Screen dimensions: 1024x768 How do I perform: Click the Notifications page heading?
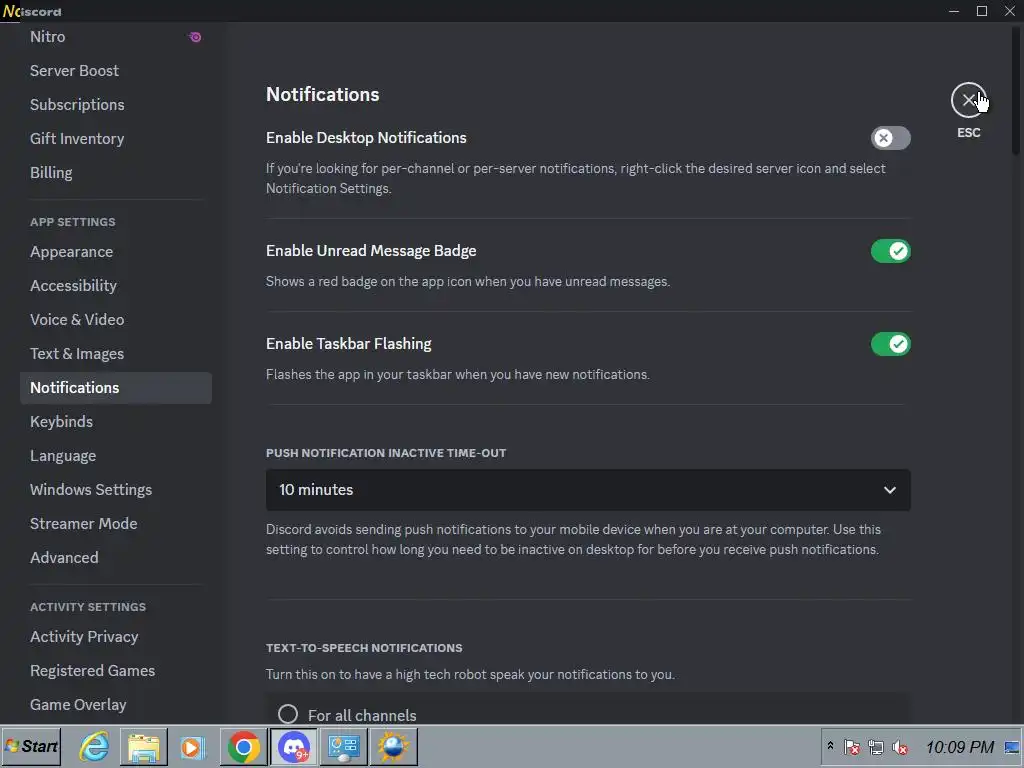pyautogui.click(x=323, y=94)
